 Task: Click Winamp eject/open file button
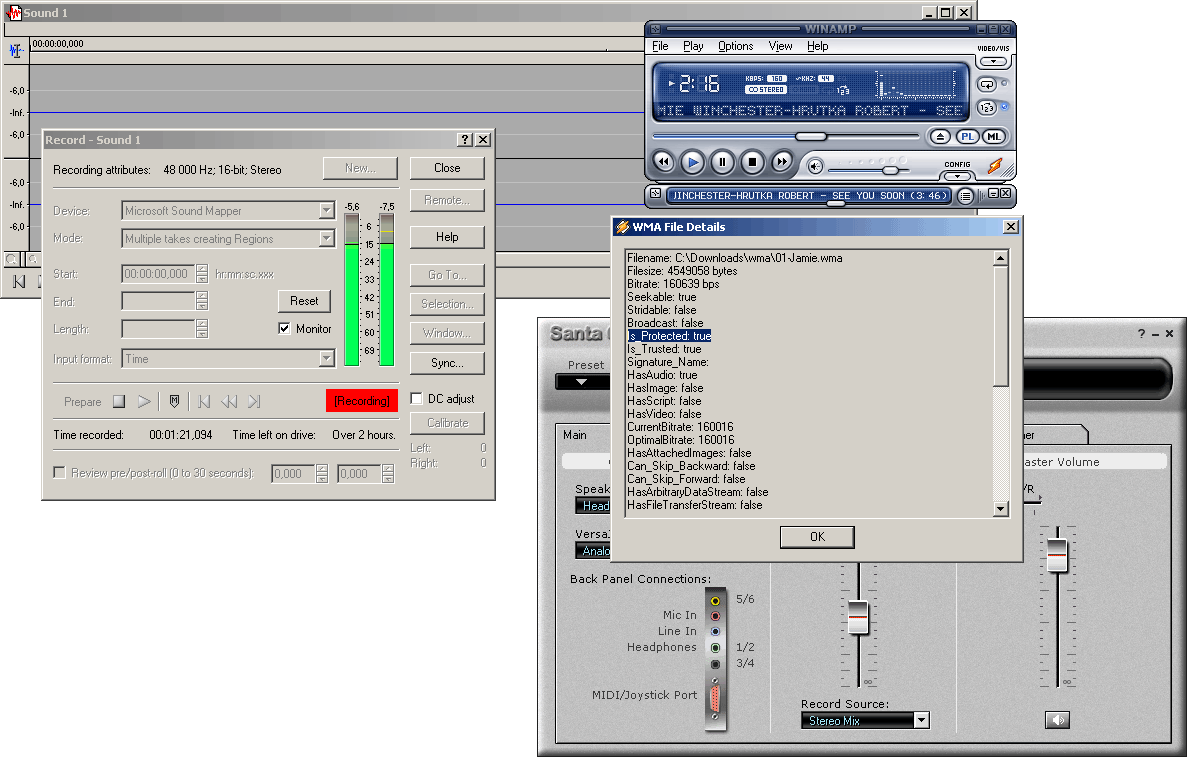939,137
